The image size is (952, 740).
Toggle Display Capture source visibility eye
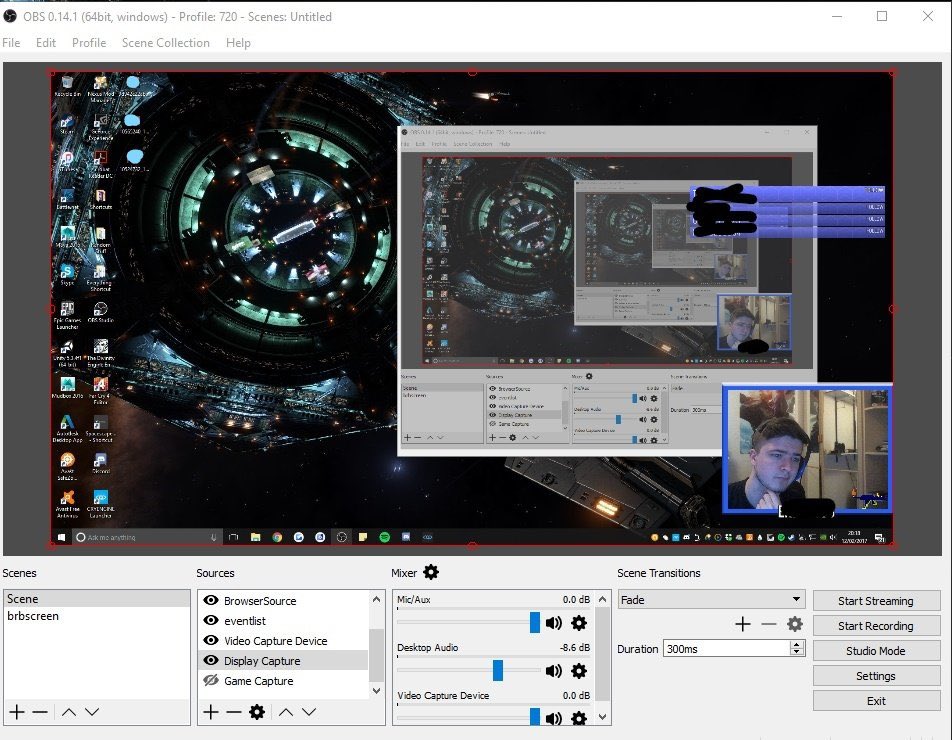[211, 660]
